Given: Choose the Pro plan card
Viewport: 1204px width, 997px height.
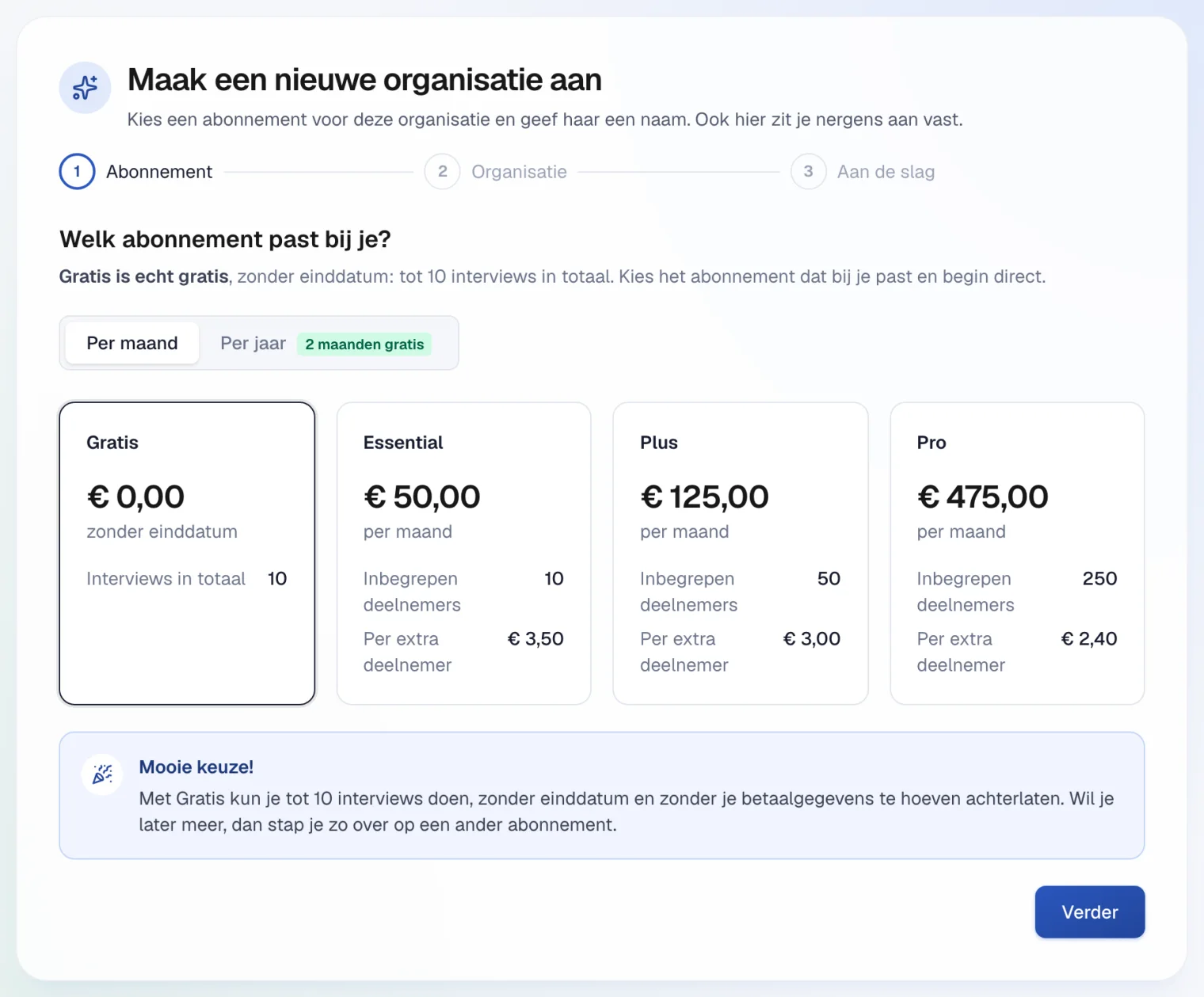Looking at the screenshot, I should (x=1017, y=554).
